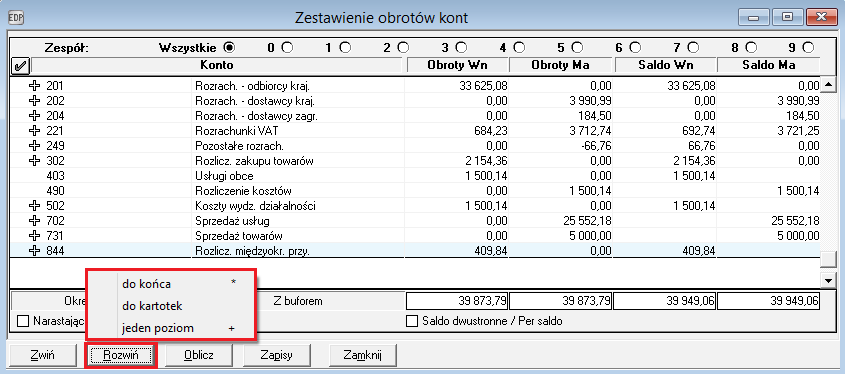Expand account 302 plus sign
Image resolution: width=845 pixels, height=374 pixels.
click(35, 161)
